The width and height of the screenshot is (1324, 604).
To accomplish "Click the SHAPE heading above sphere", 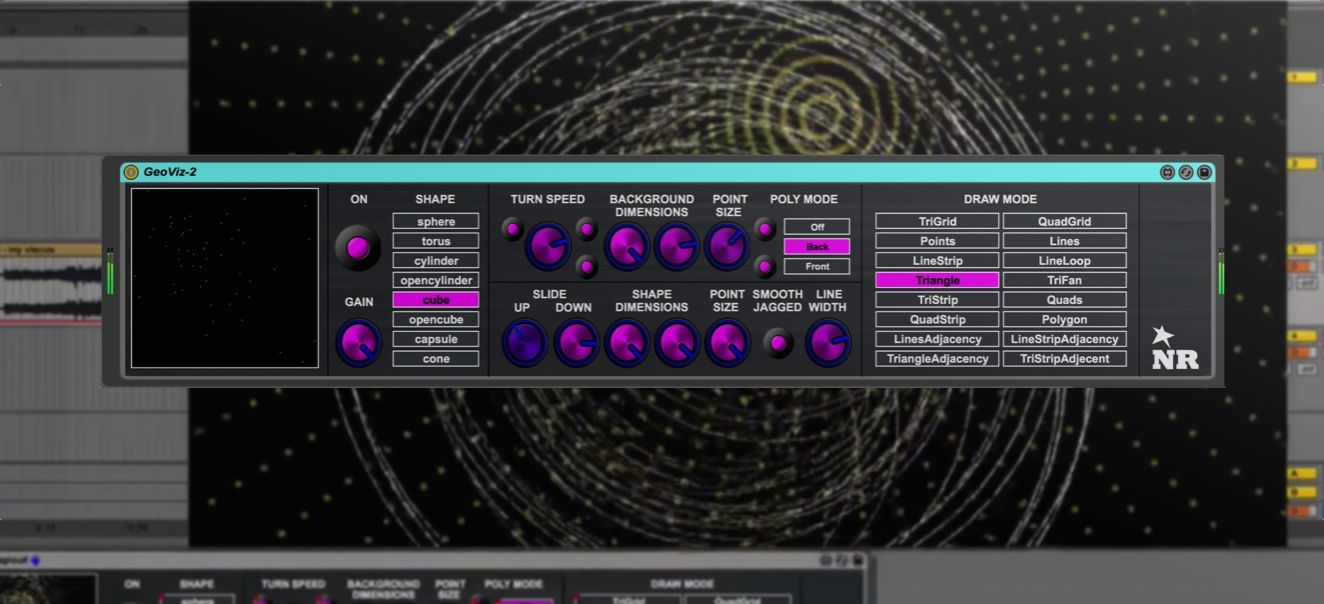I will [435, 199].
